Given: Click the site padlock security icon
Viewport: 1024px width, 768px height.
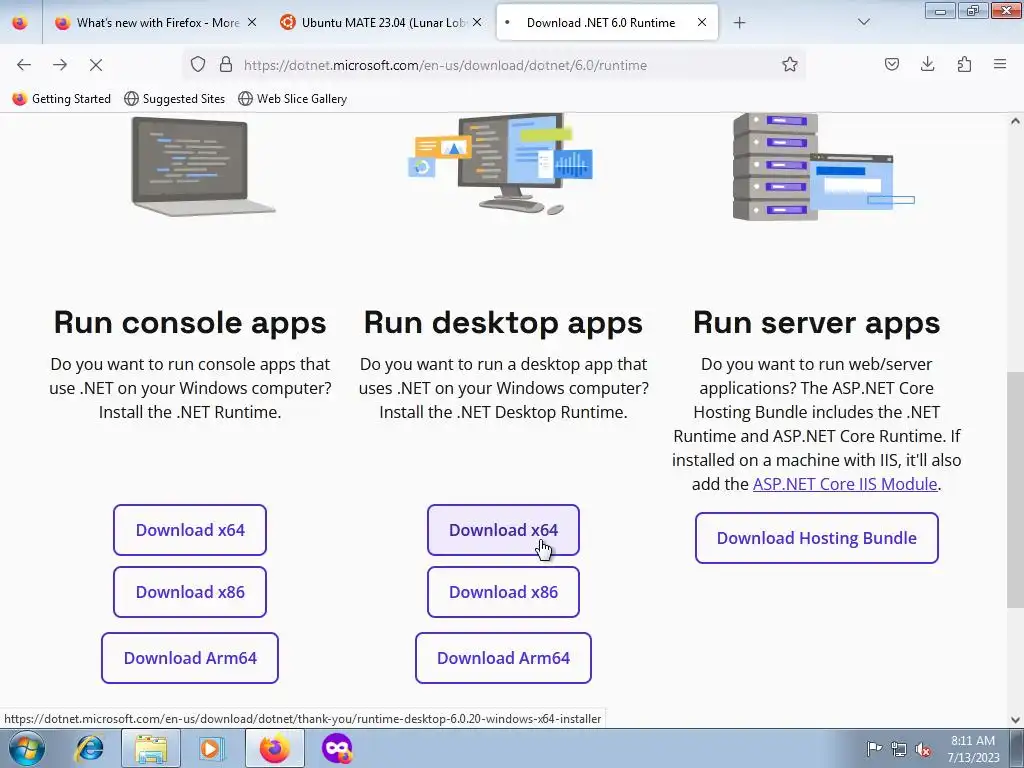Looking at the screenshot, I should (226, 65).
